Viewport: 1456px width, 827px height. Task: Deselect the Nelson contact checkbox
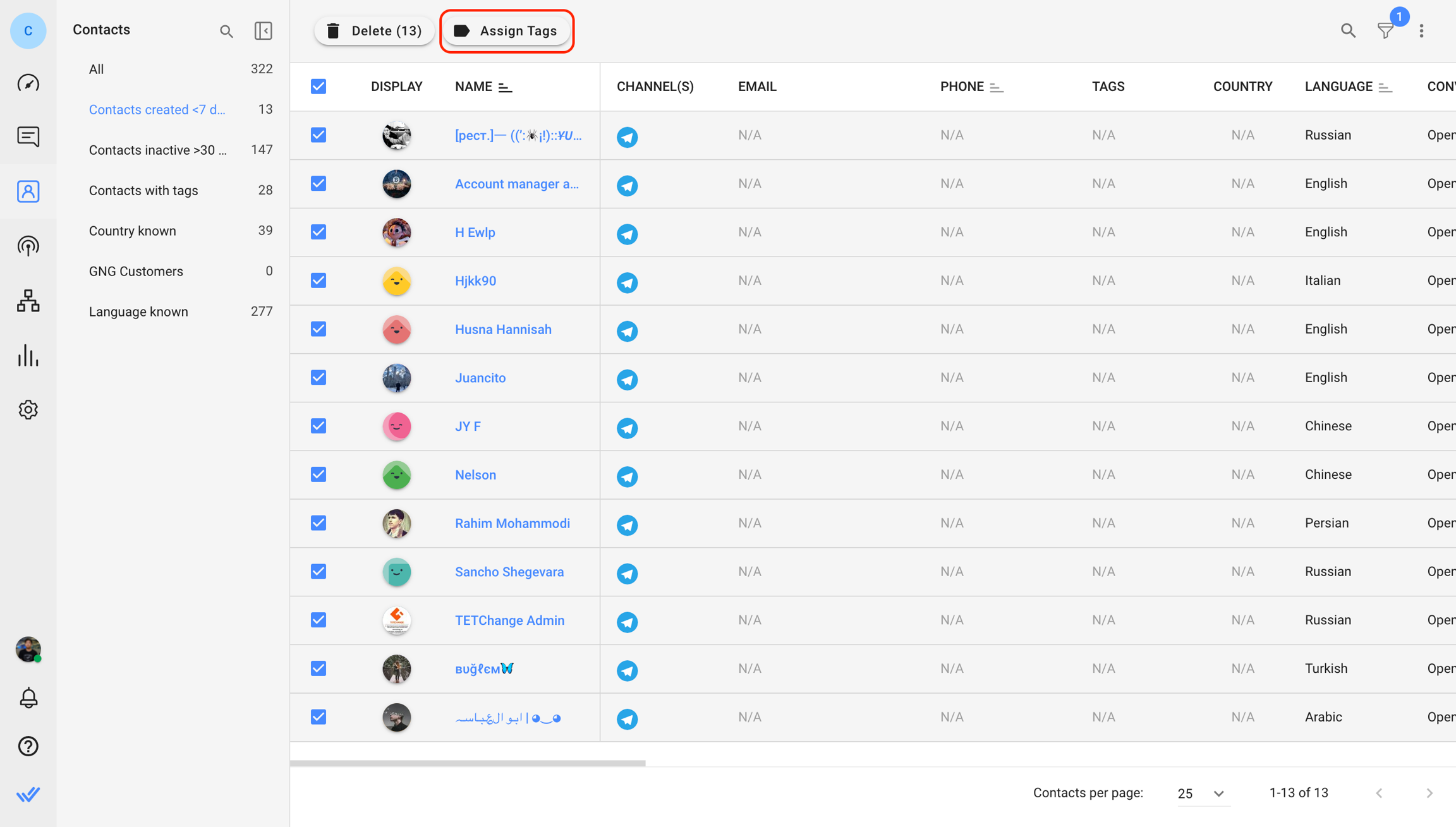point(318,474)
